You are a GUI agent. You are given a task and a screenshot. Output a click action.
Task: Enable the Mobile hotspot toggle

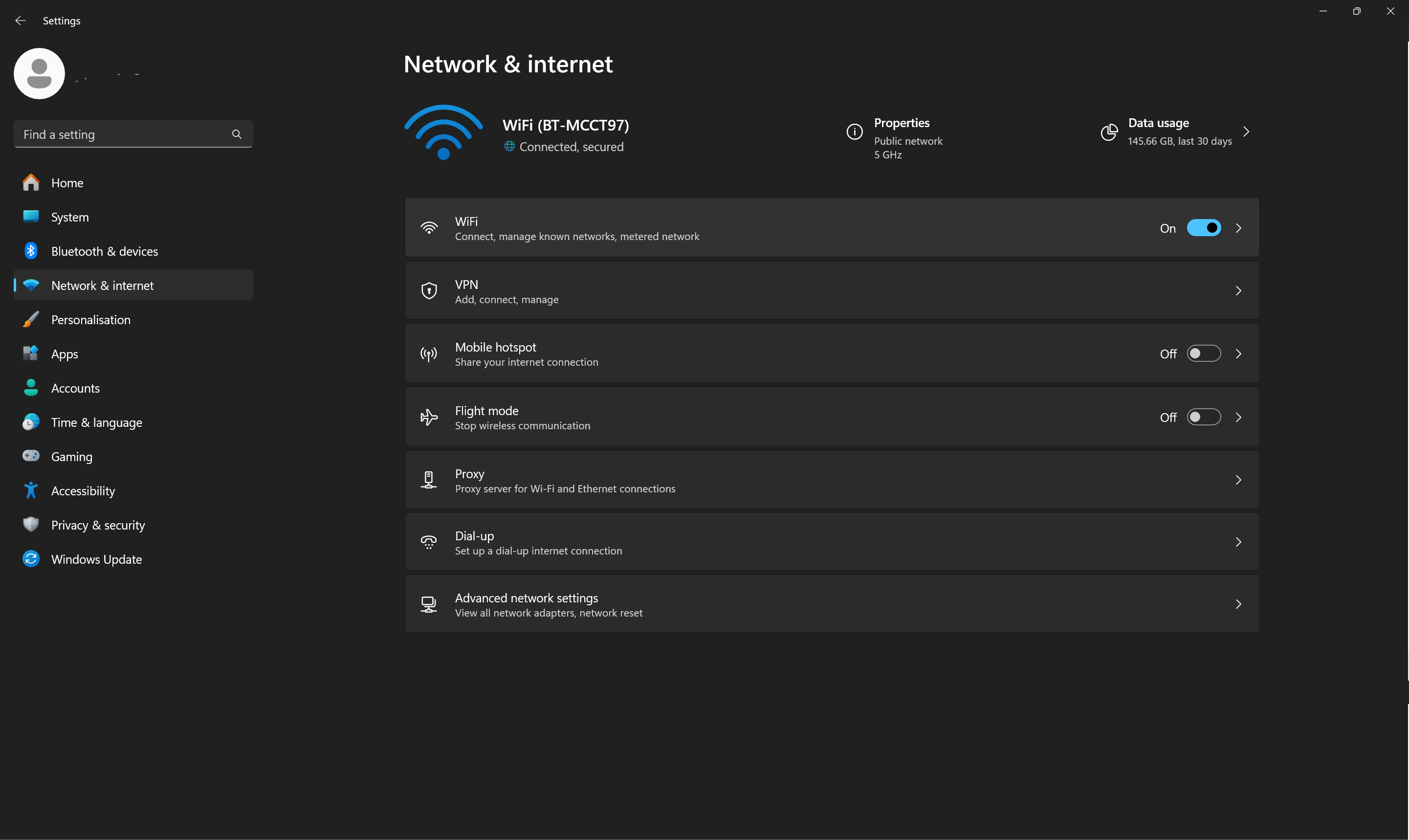(x=1204, y=353)
